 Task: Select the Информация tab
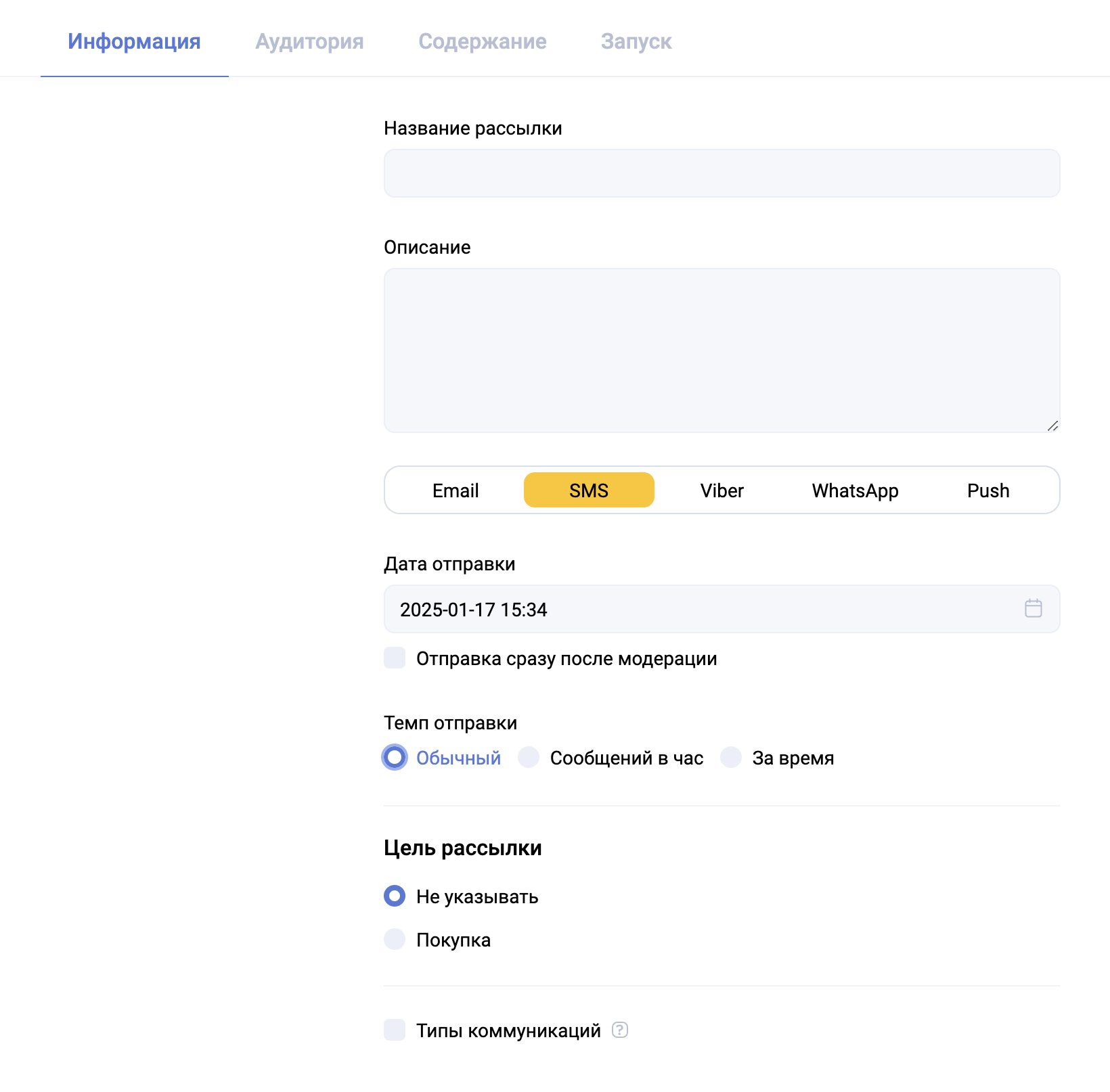[x=134, y=41]
